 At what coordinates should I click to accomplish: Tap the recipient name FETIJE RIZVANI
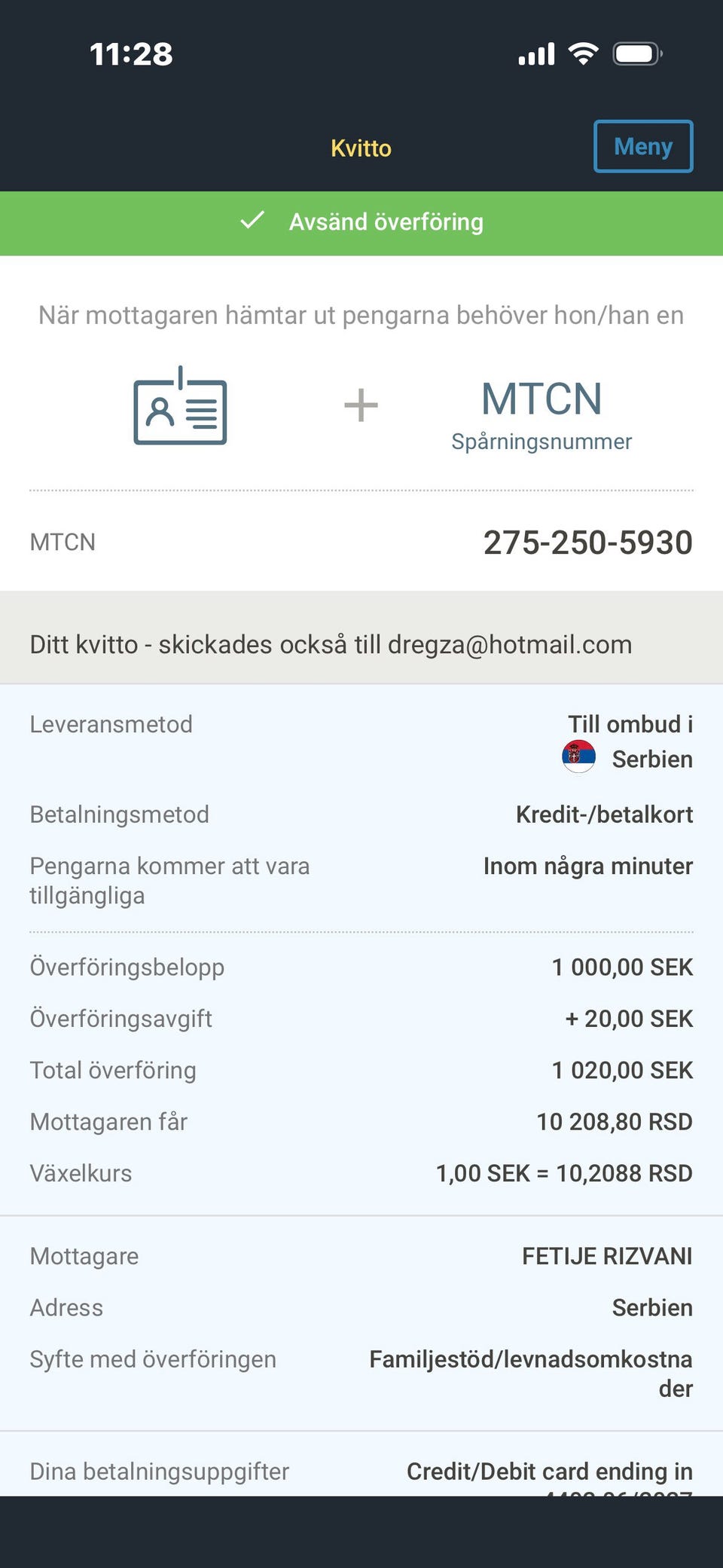pyautogui.click(x=607, y=1256)
